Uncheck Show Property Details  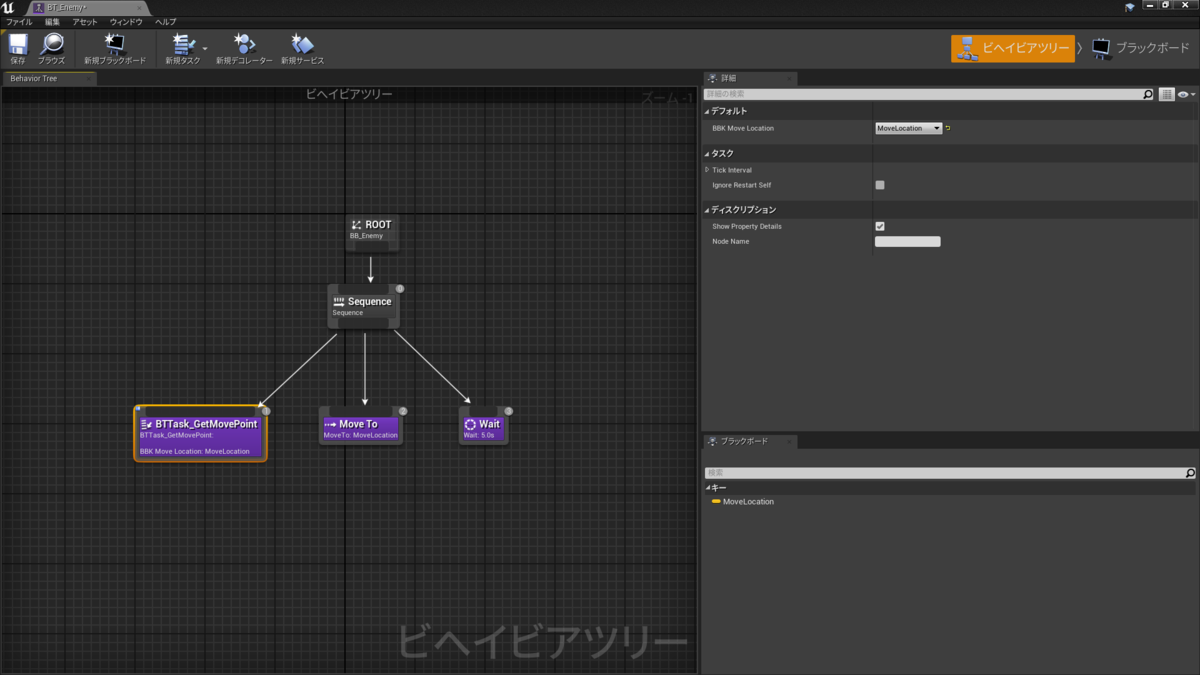[x=880, y=226]
